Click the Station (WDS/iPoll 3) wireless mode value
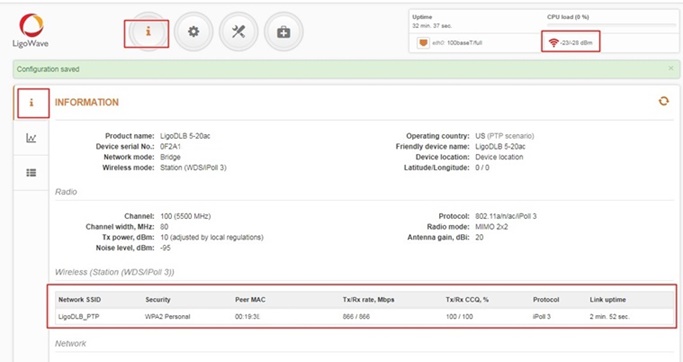Screen dimensions: 683x362 tap(193, 168)
